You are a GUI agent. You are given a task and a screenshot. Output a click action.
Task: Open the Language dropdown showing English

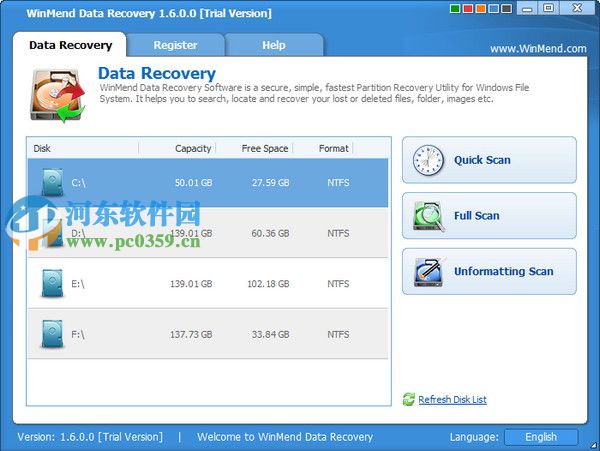(x=541, y=437)
